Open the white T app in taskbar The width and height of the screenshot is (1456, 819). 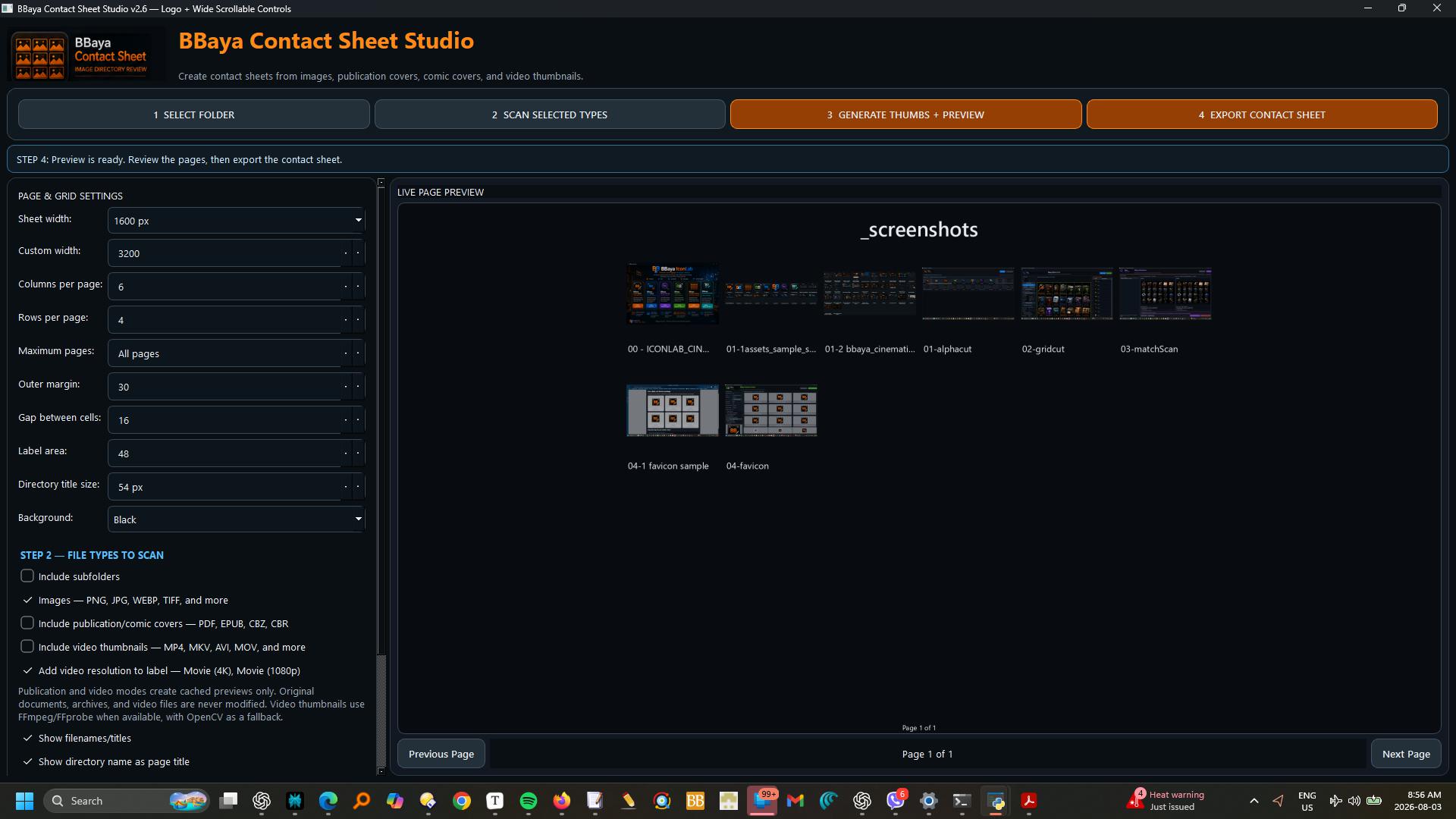click(x=495, y=801)
